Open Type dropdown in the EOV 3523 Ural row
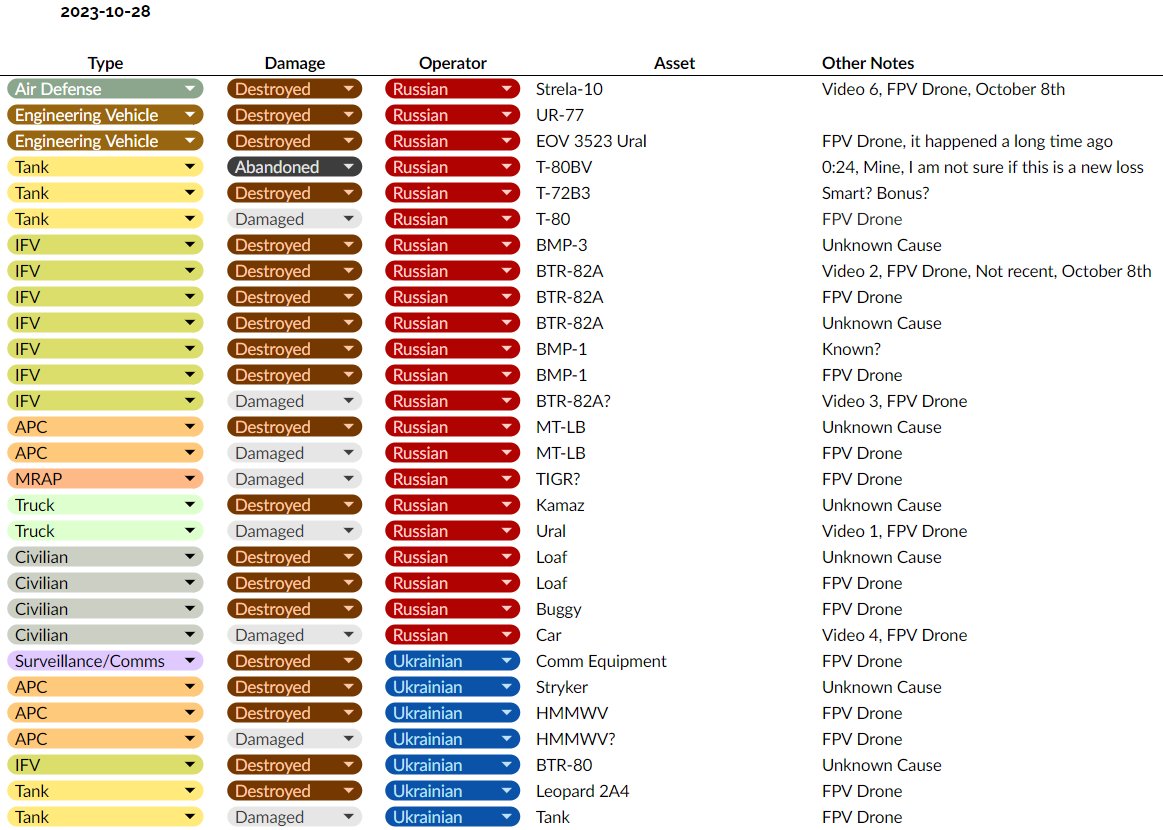The image size is (1163, 830). [105, 141]
